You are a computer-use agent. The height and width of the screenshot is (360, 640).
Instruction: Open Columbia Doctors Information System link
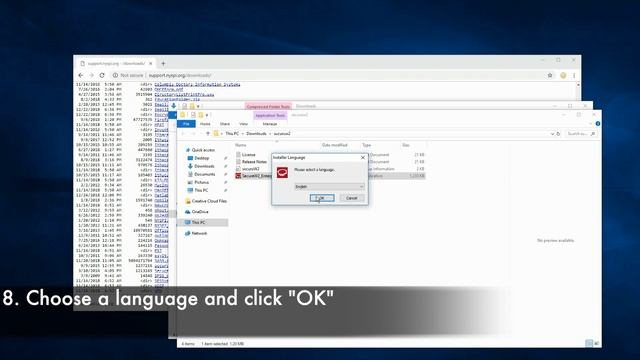(197, 85)
